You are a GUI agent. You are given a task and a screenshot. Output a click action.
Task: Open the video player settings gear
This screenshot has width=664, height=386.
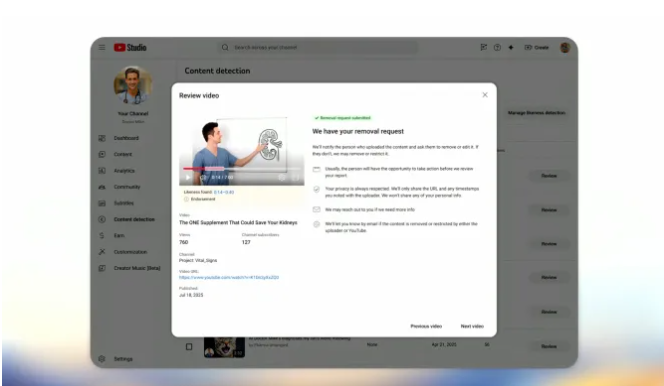[x=282, y=177]
